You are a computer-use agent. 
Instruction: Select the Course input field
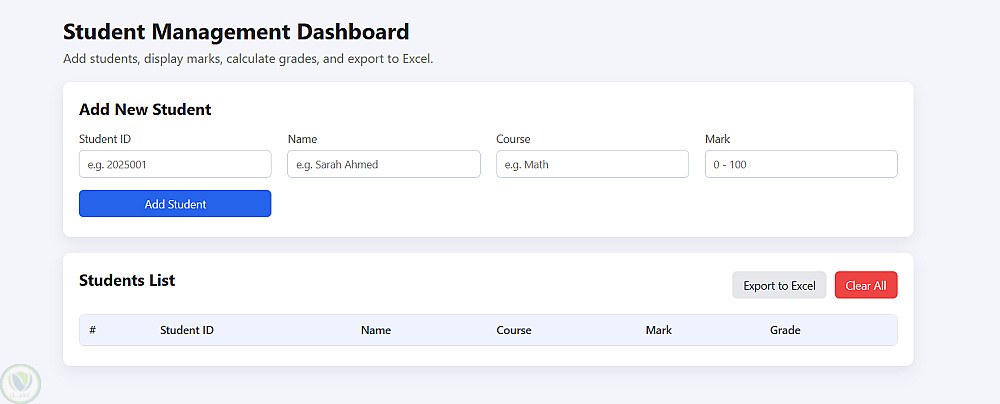(592, 164)
